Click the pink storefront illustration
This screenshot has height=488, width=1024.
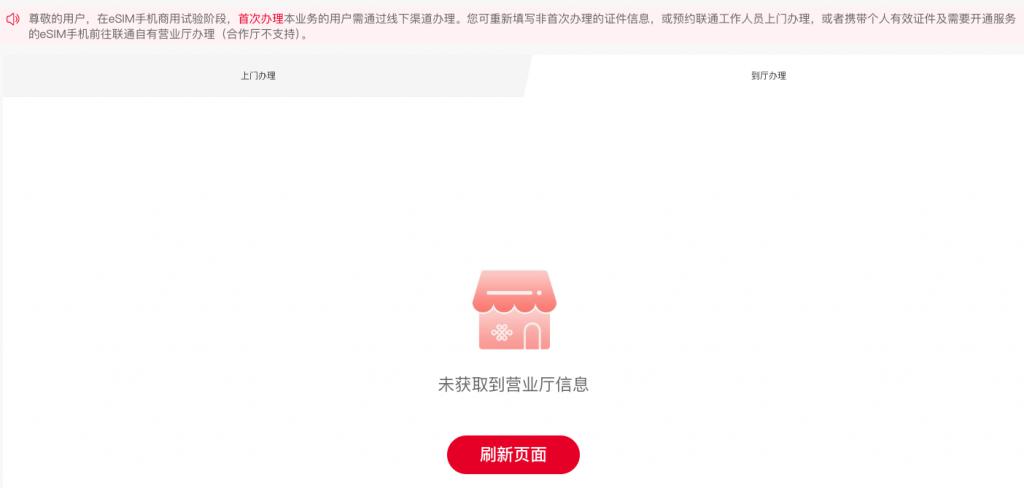(x=515, y=310)
